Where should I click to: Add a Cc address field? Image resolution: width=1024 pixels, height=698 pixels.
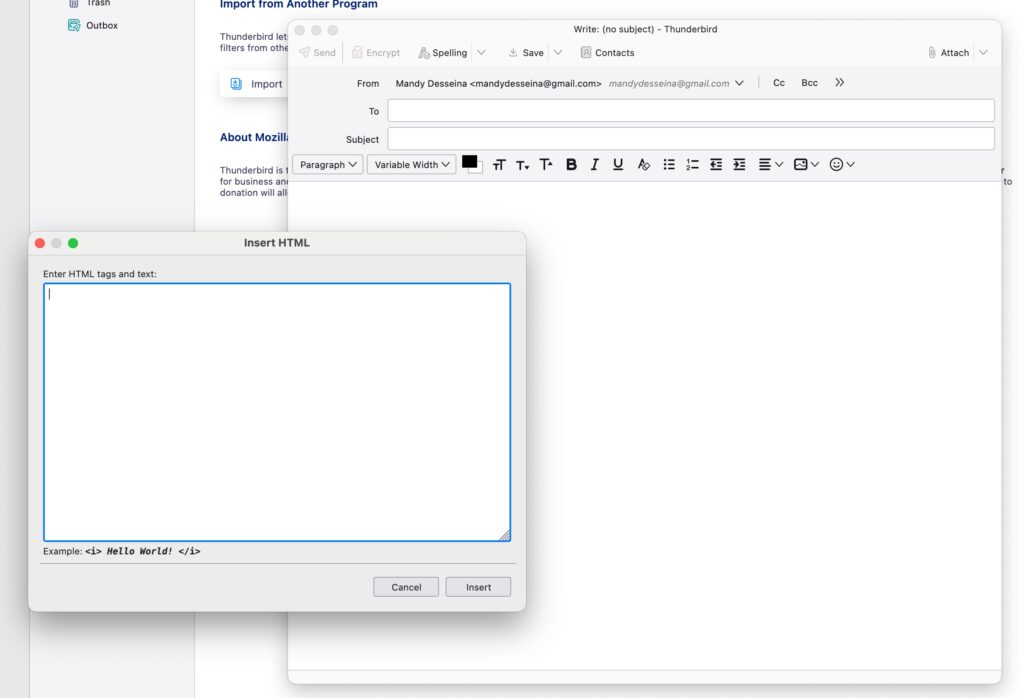click(779, 83)
